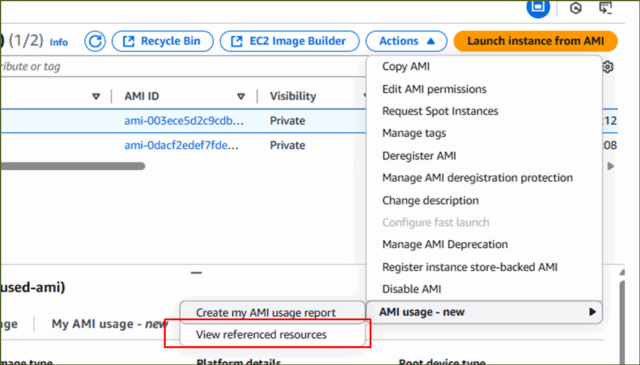Click the blue circular icon in top bar

click(x=538, y=8)
